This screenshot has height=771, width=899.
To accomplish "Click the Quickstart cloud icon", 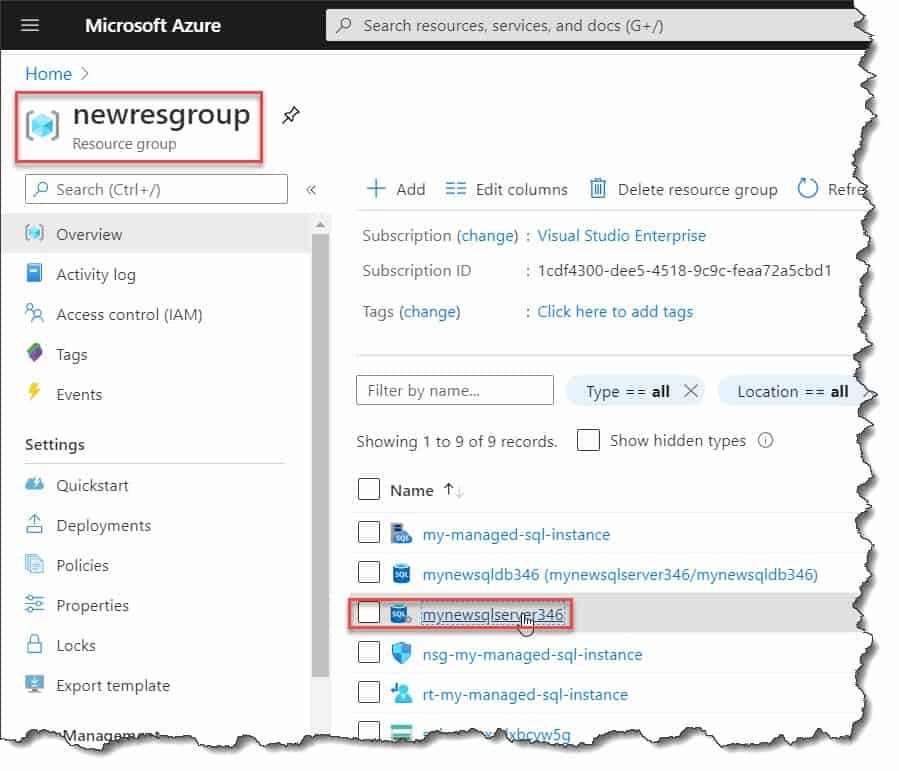I will pyautogui.click(x=34, y=484).
